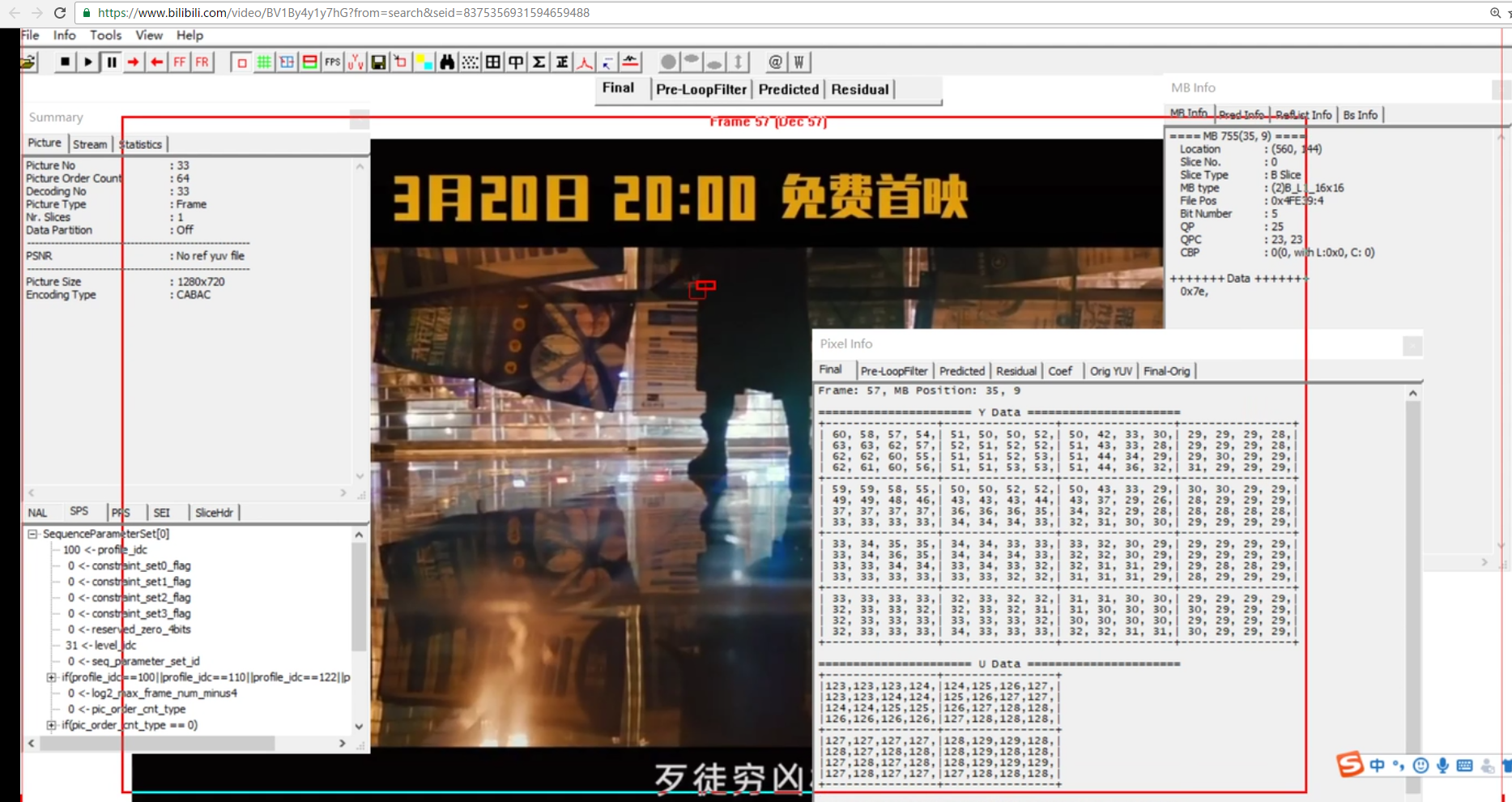Click the gray up-down arrow icon

(738, 62)
